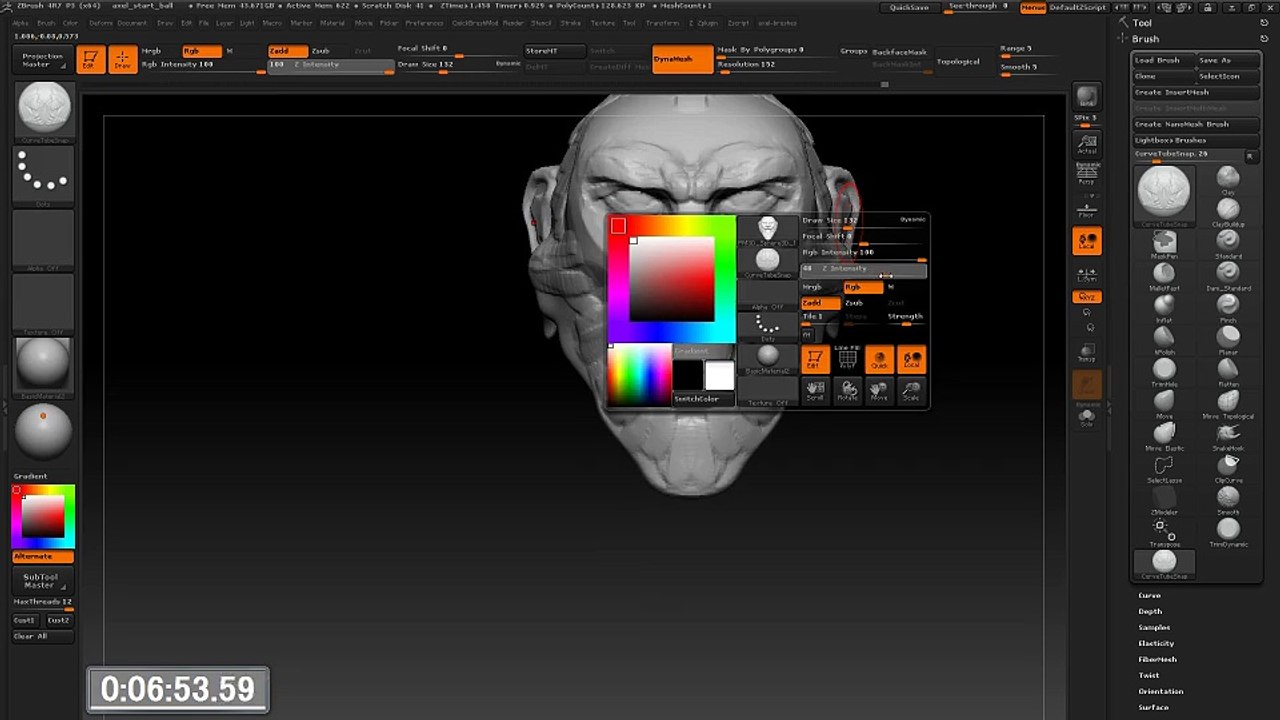Pick the Dam_Standard brush
This screenshot has width=1280, height=720.
(1228, 275)
